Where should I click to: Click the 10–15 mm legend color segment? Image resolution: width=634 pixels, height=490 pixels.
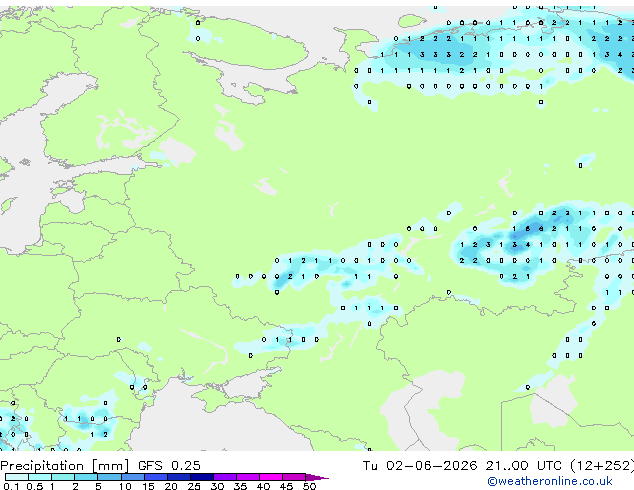132,477
